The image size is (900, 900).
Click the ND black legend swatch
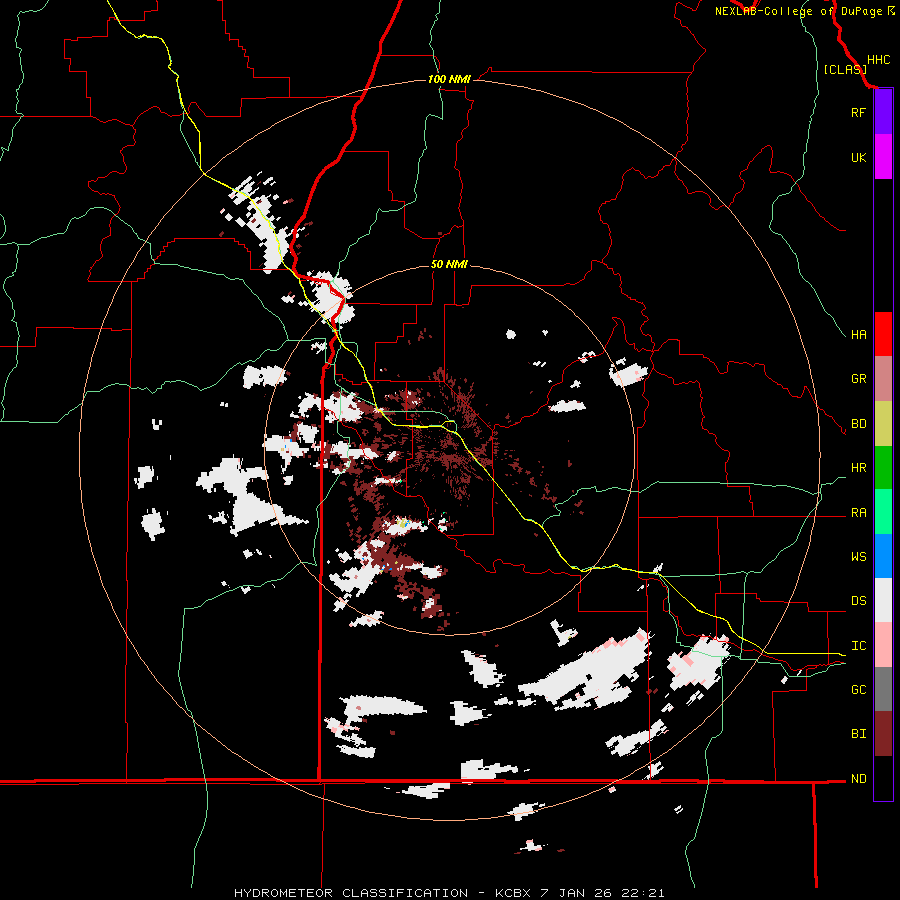[883, 778]
